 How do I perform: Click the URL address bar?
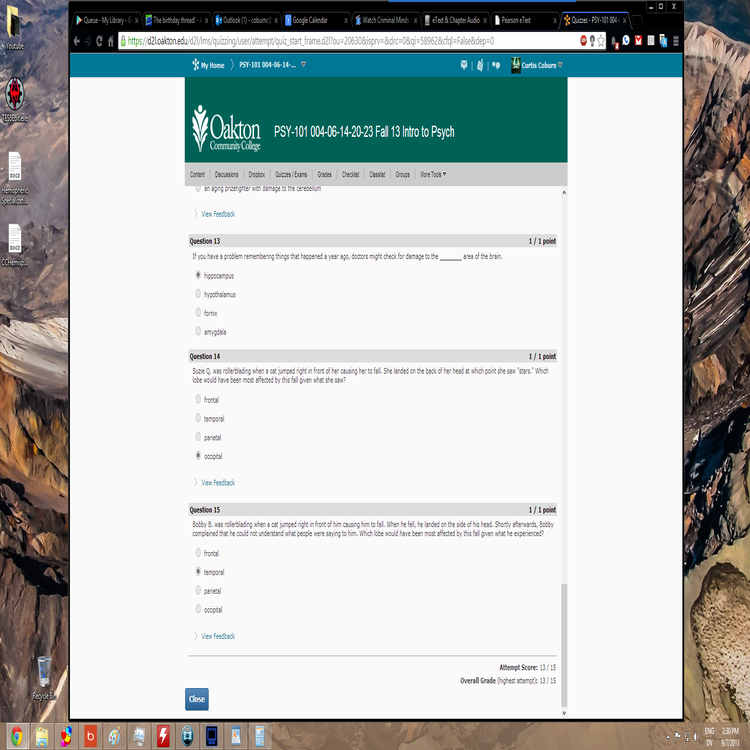(340, 41)
